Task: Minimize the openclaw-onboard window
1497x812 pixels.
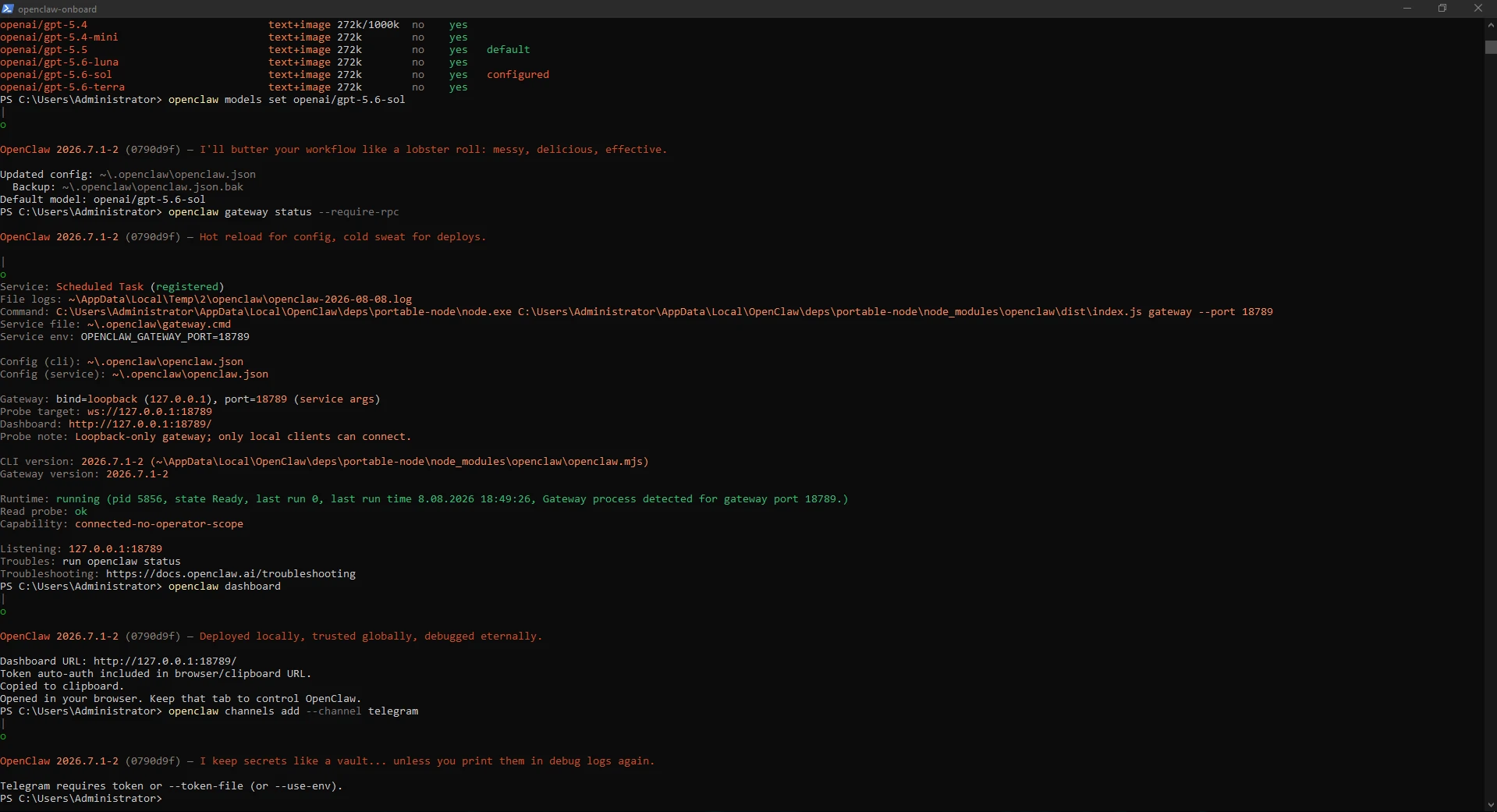Action: 1407,9
